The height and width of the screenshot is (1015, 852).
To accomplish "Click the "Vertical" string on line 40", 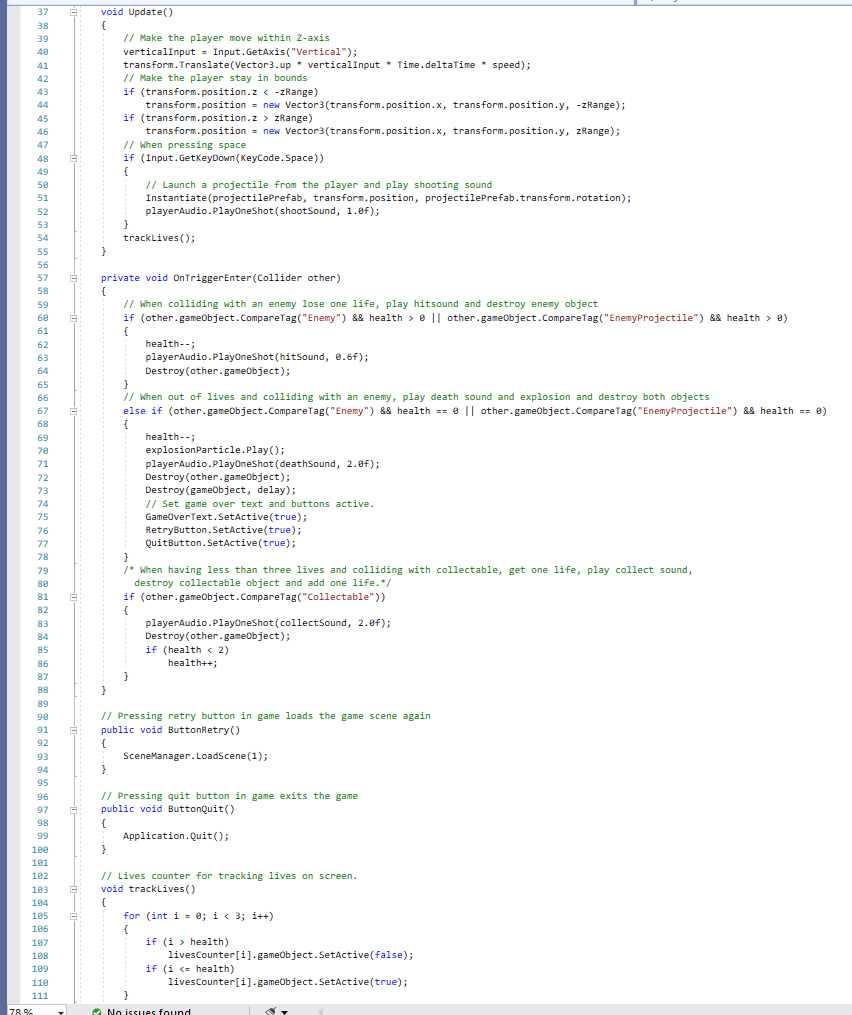I will click(x=317, y=52).
